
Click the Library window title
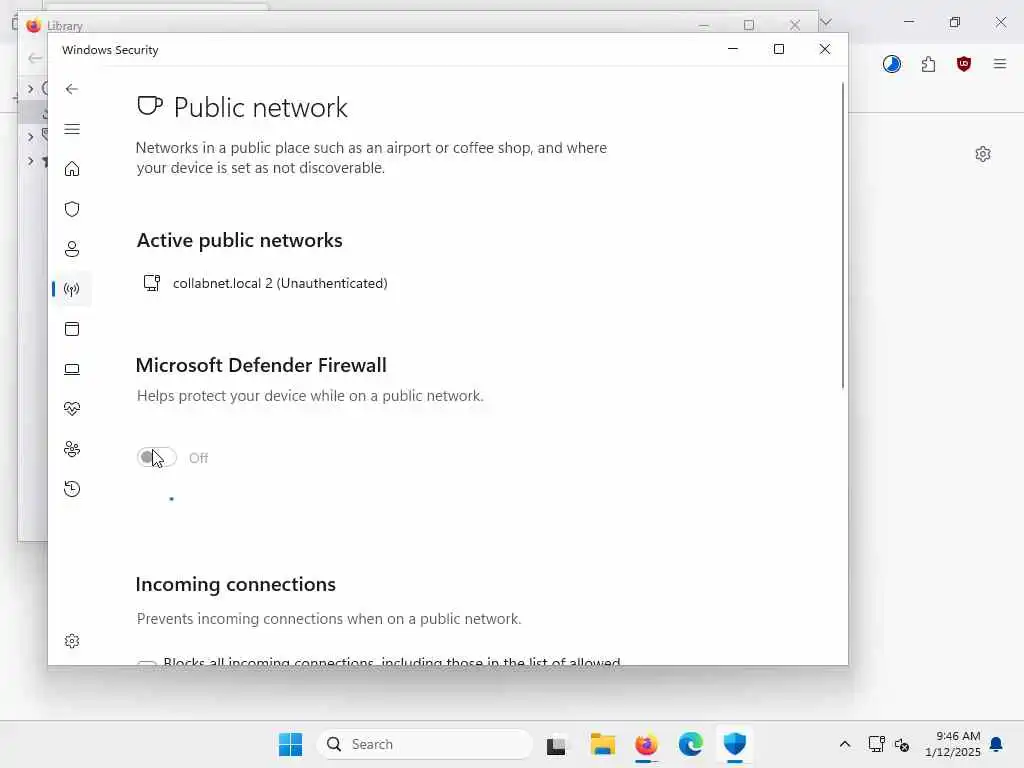[x=65, y=26]
